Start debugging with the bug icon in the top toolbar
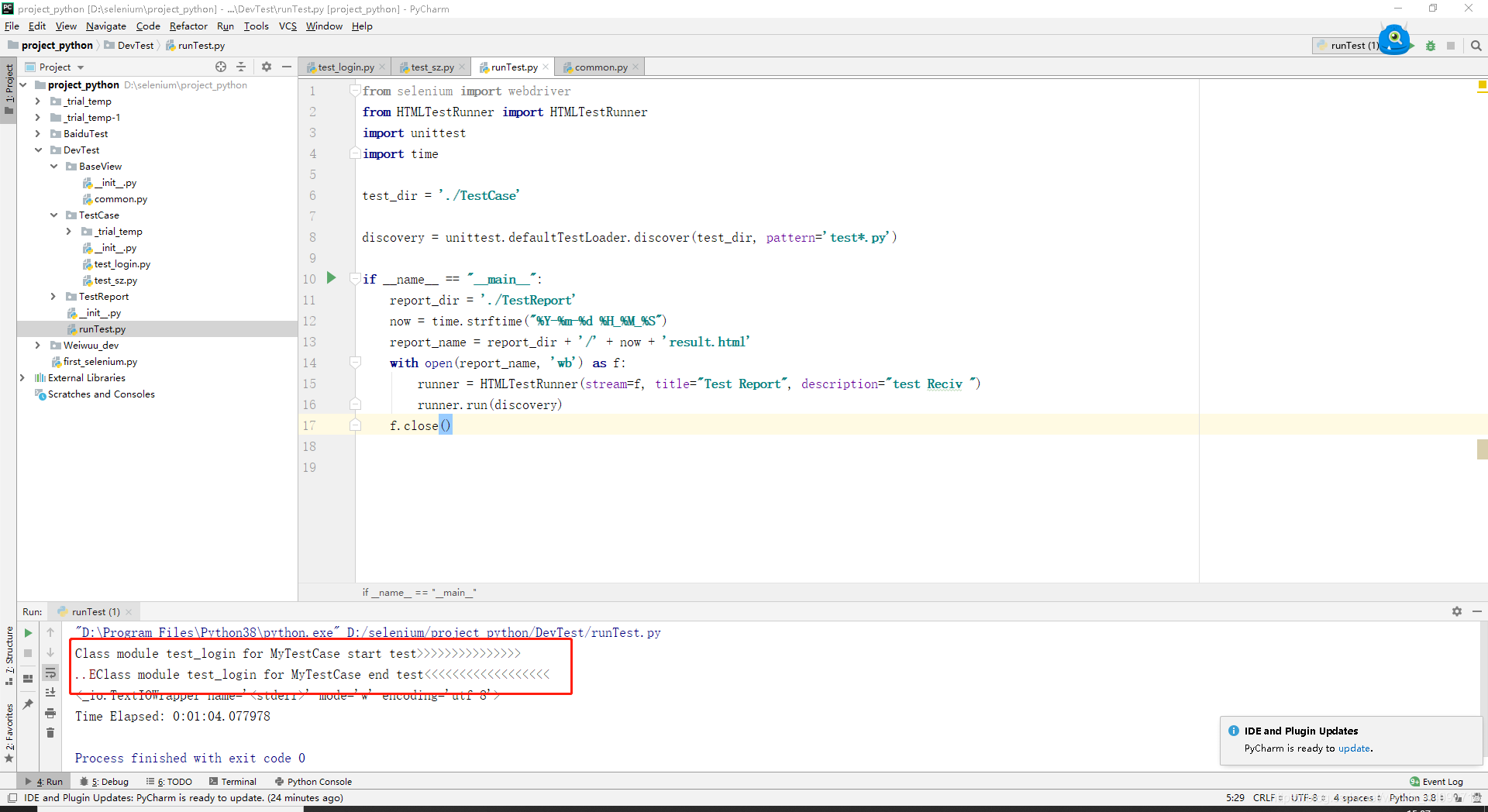The height and width of the screenshot is (812, 1488). coord(1431,46)
